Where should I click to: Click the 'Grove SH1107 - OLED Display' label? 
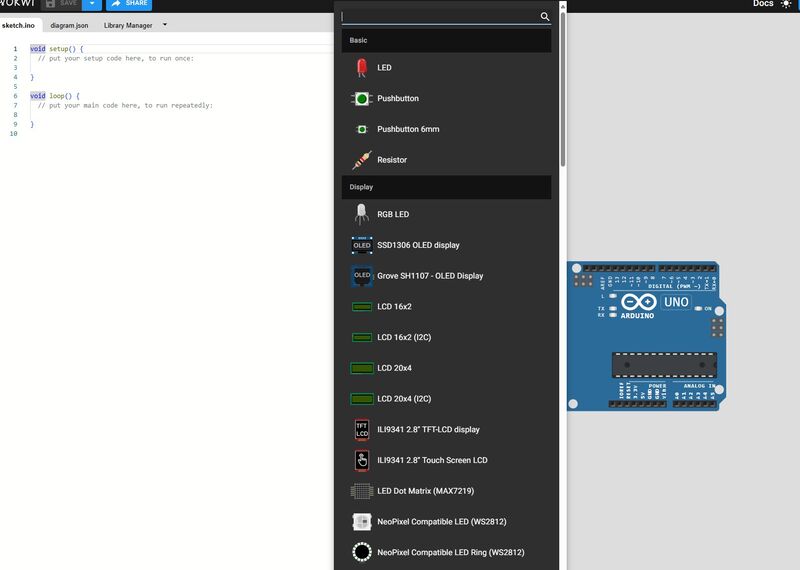[430, 276]
